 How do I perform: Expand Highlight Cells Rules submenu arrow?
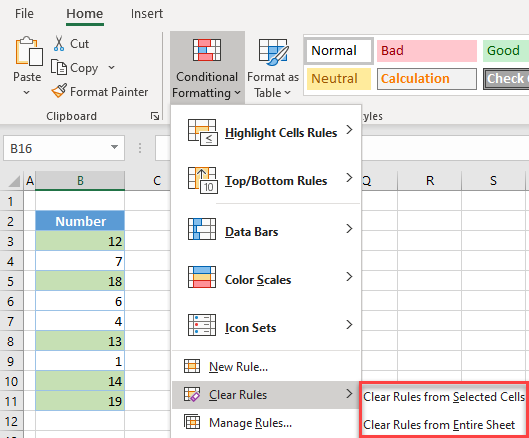coord(350,130)
